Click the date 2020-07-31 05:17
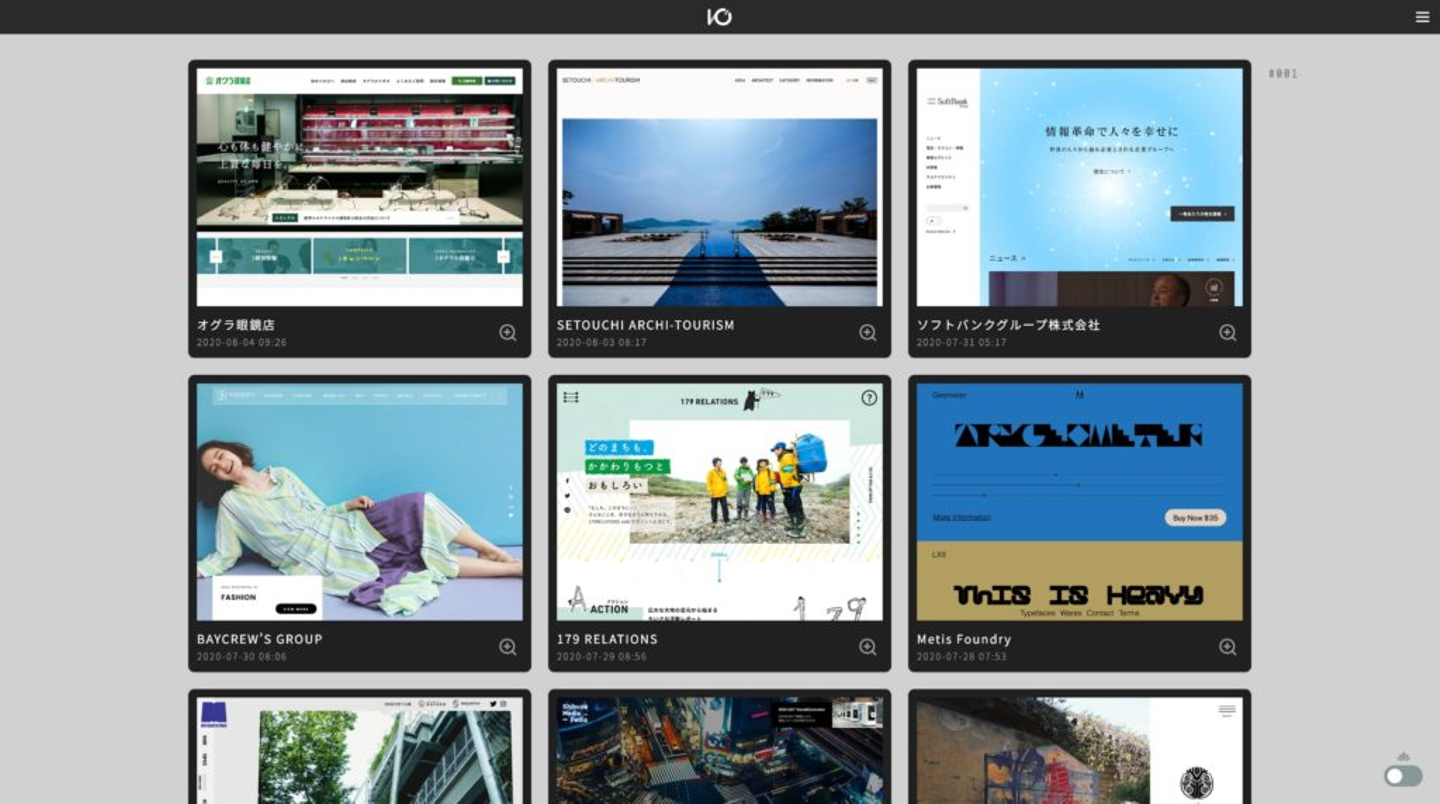This screenshot has width=1440, height=804. coord(962,343)
